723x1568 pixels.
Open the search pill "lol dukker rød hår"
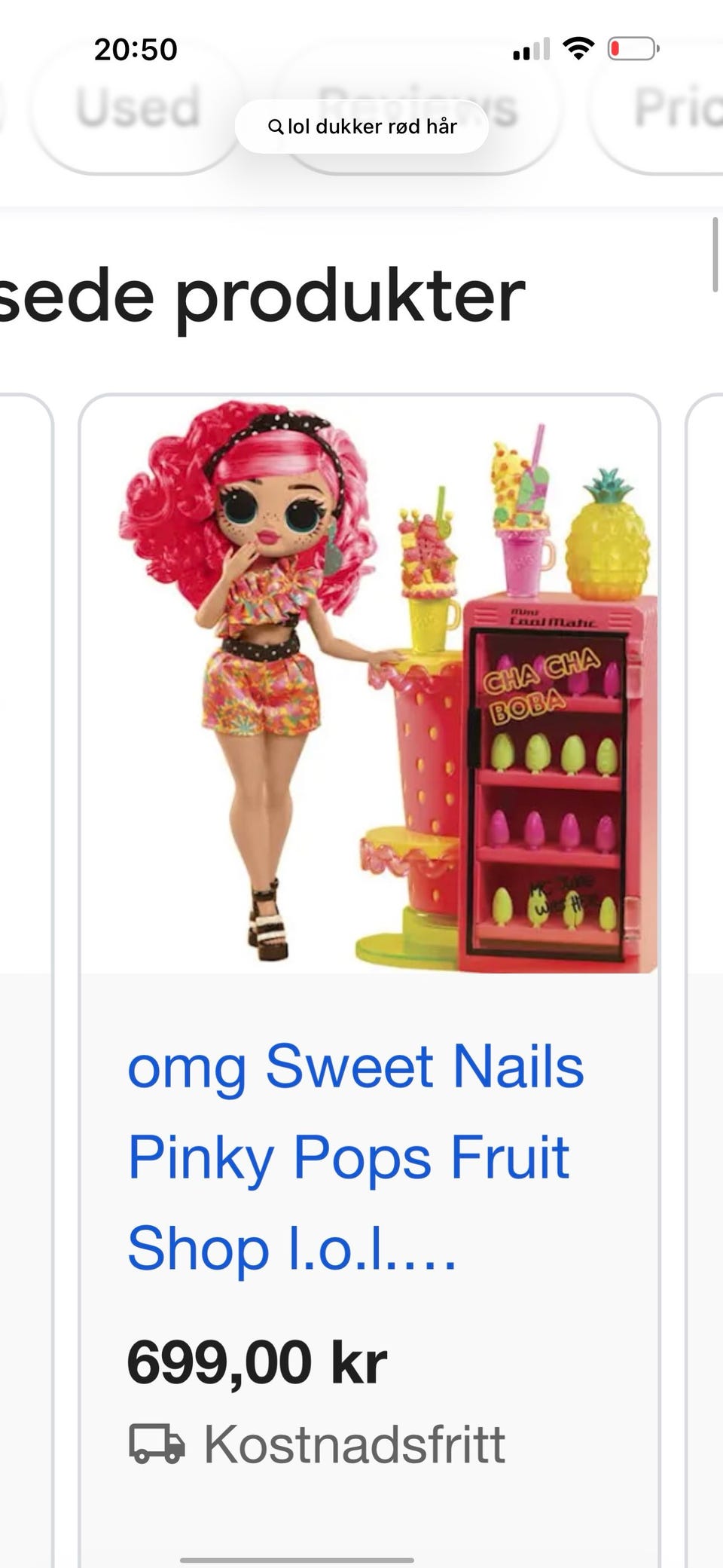(361, 127)
